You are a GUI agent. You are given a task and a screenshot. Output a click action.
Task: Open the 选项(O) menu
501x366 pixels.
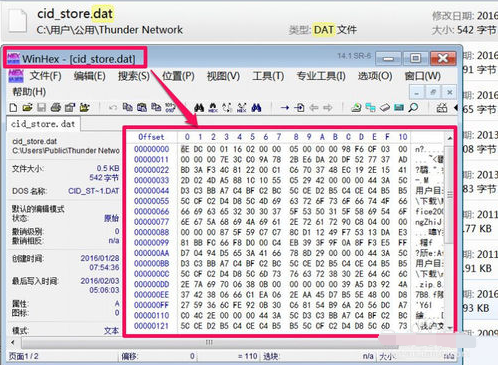375,76
